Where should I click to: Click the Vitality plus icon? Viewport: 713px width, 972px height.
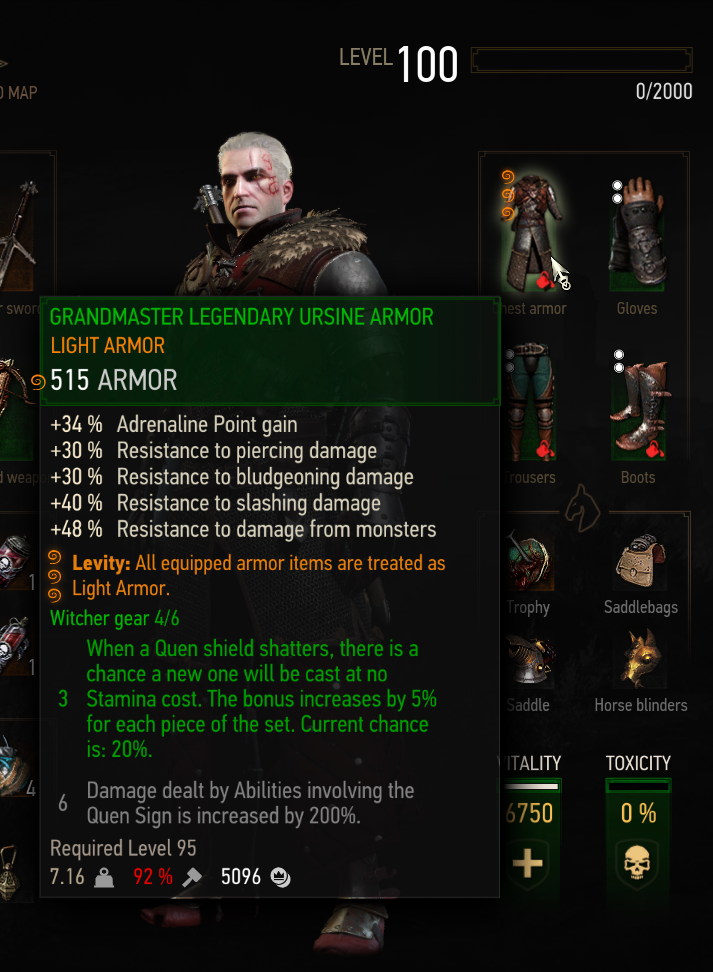tap(528, 863)
